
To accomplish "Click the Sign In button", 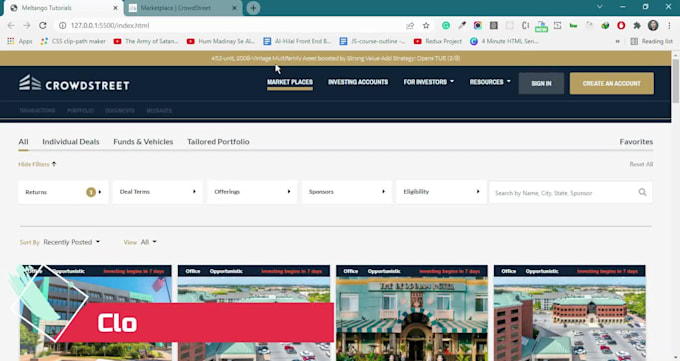I will (541, 83).
